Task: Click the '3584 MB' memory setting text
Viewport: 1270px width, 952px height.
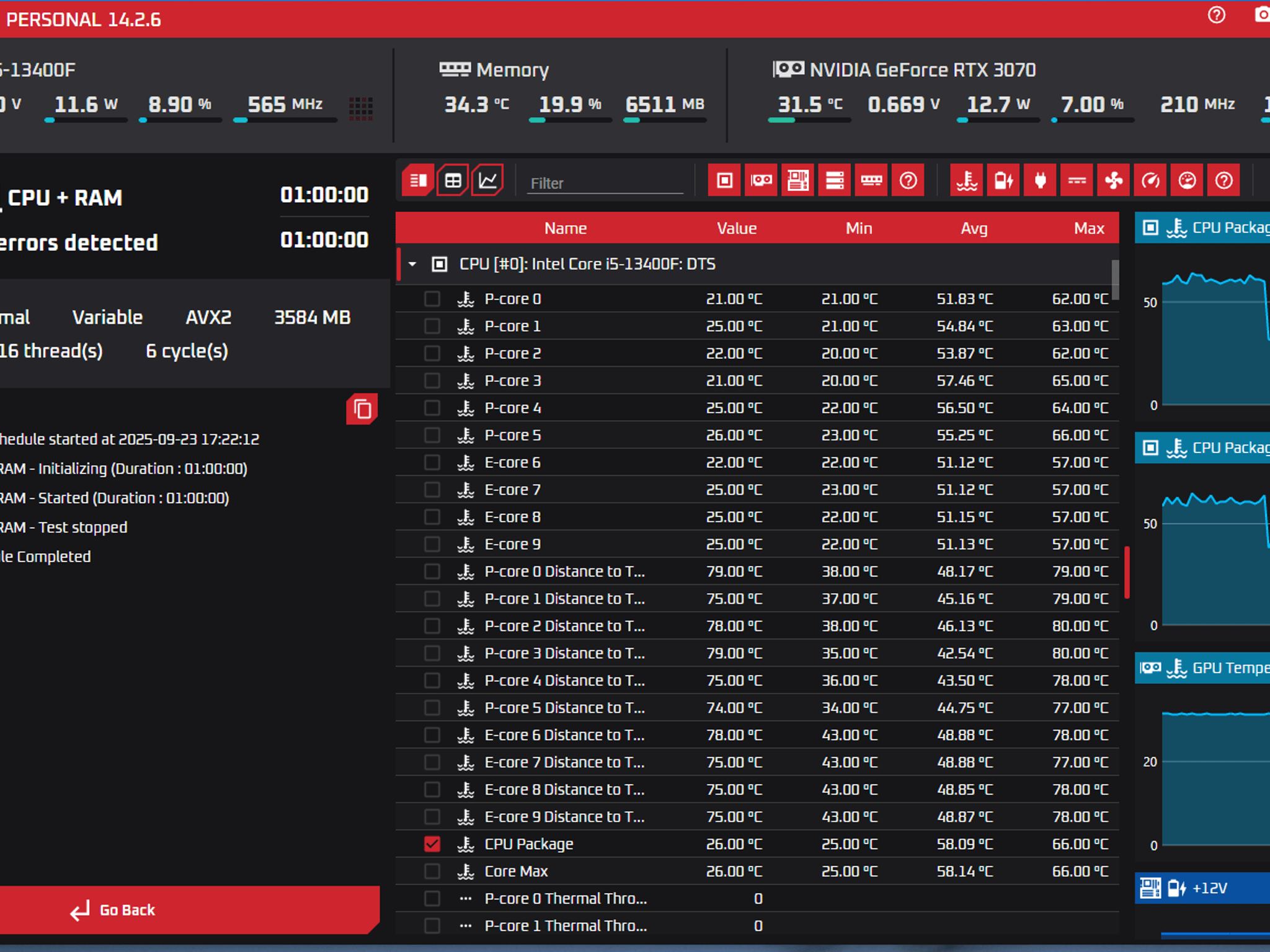Action: coord(313,317)
